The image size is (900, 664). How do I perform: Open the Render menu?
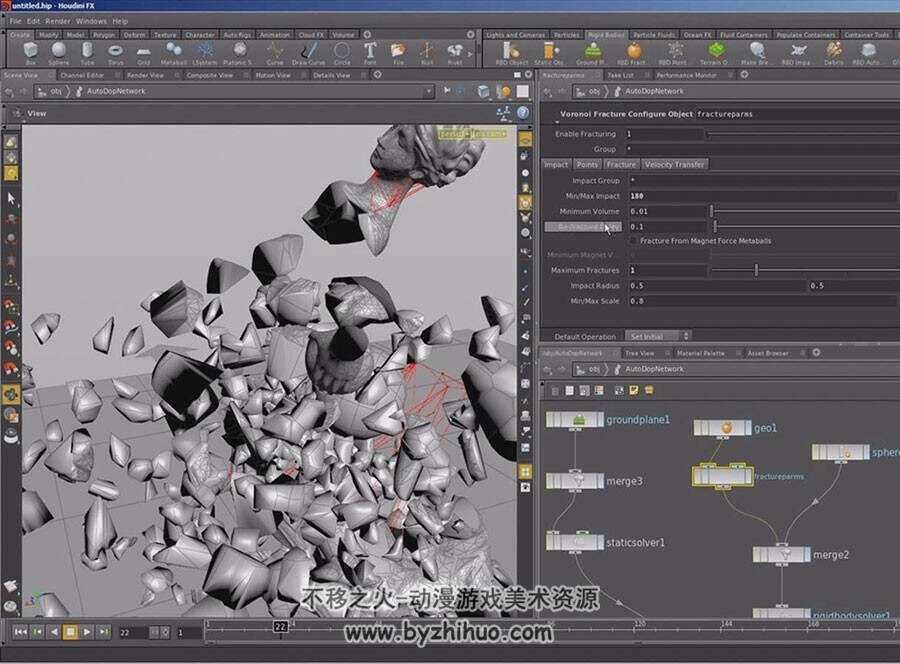click(57, 21)
